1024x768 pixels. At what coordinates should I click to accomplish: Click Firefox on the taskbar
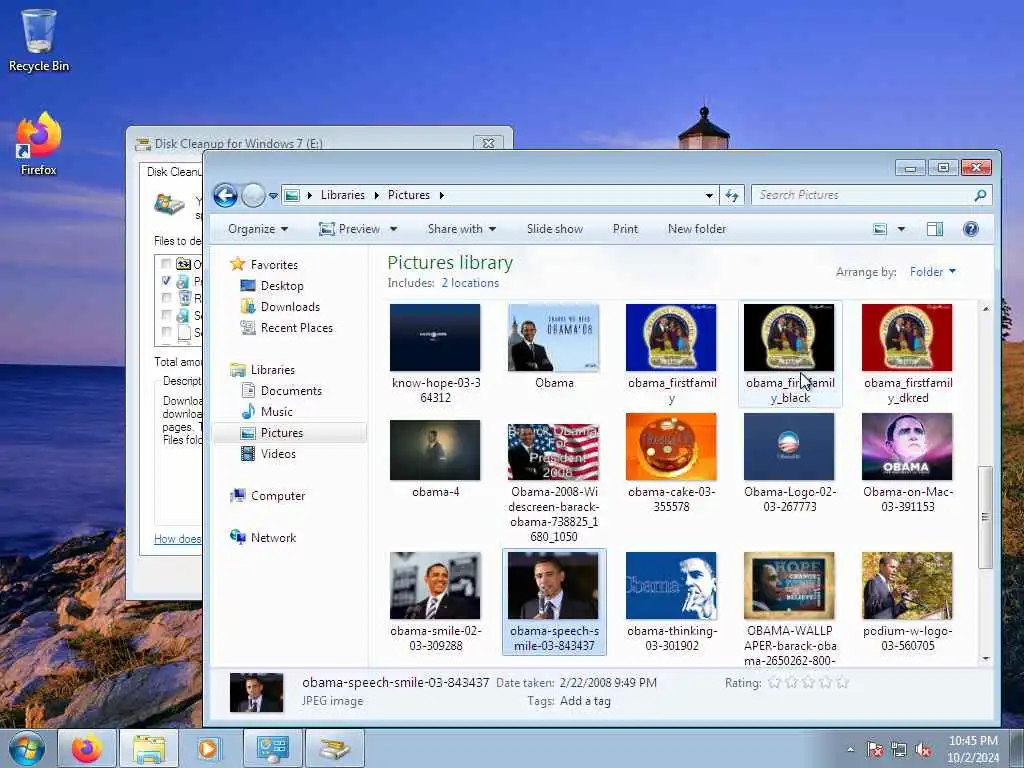(87, 748)
